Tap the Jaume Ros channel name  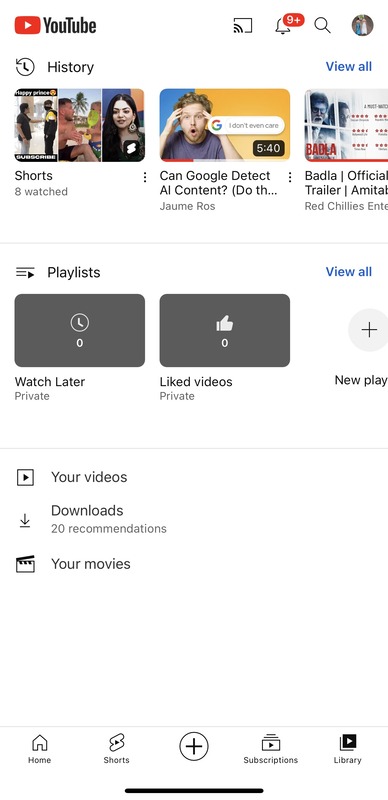point(187,206)
